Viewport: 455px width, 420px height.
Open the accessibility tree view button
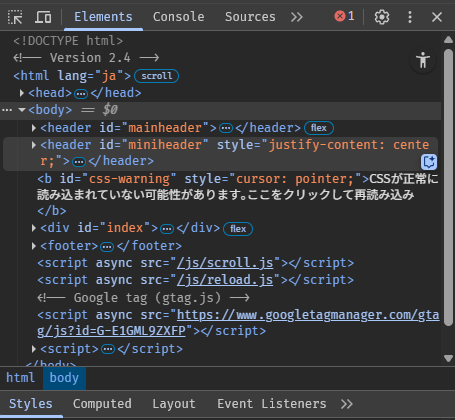click(423, 60)
